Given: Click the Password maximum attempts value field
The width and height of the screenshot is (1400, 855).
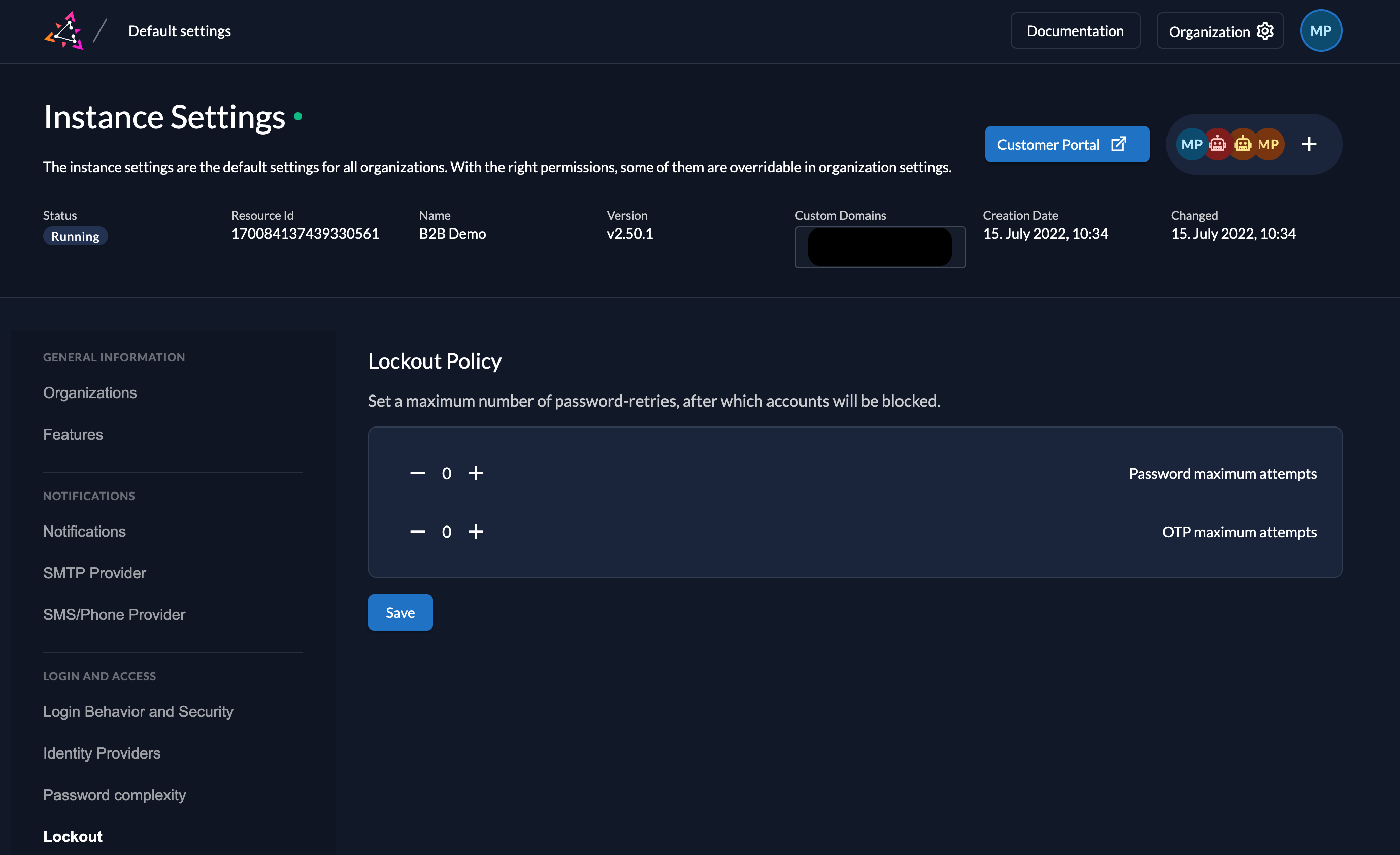Looking at the screenshot, I should click(x=447, y=474).
